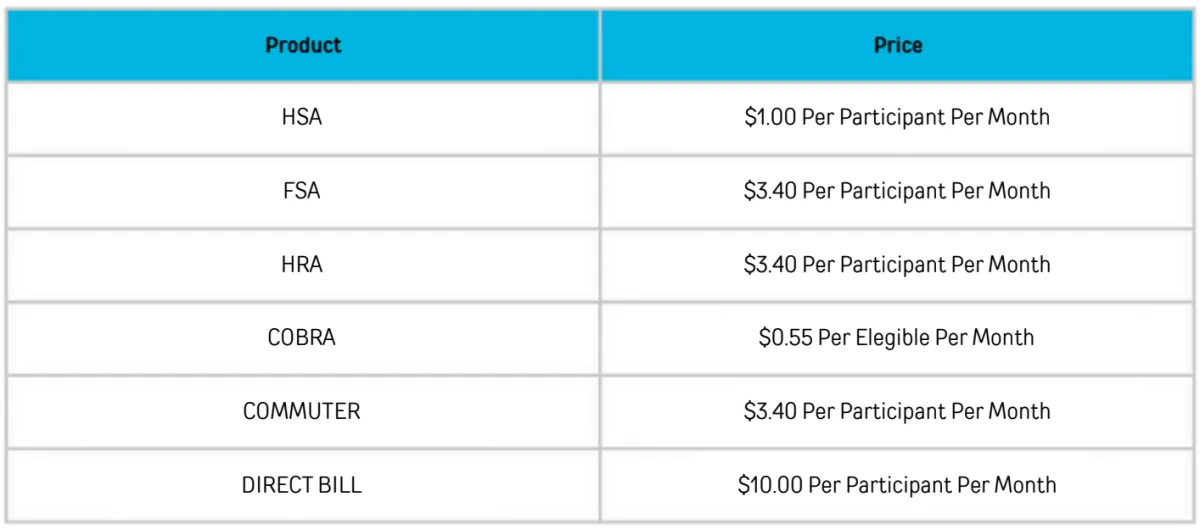Click the $0.55 amount in COBRA row
Image resolution: width=1200 pixels, height=530 pixels.
point(786,338)
